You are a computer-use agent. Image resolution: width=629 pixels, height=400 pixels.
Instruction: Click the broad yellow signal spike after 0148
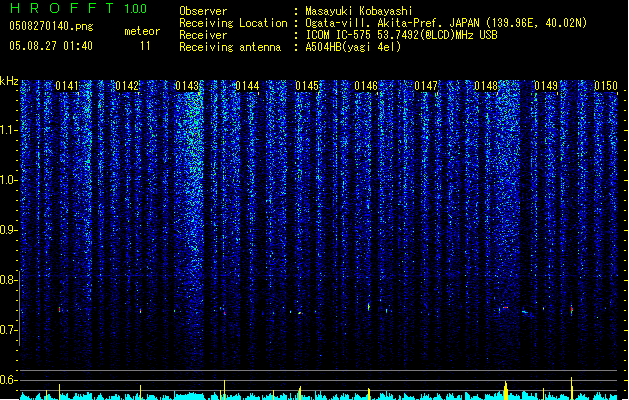[506, 390]
